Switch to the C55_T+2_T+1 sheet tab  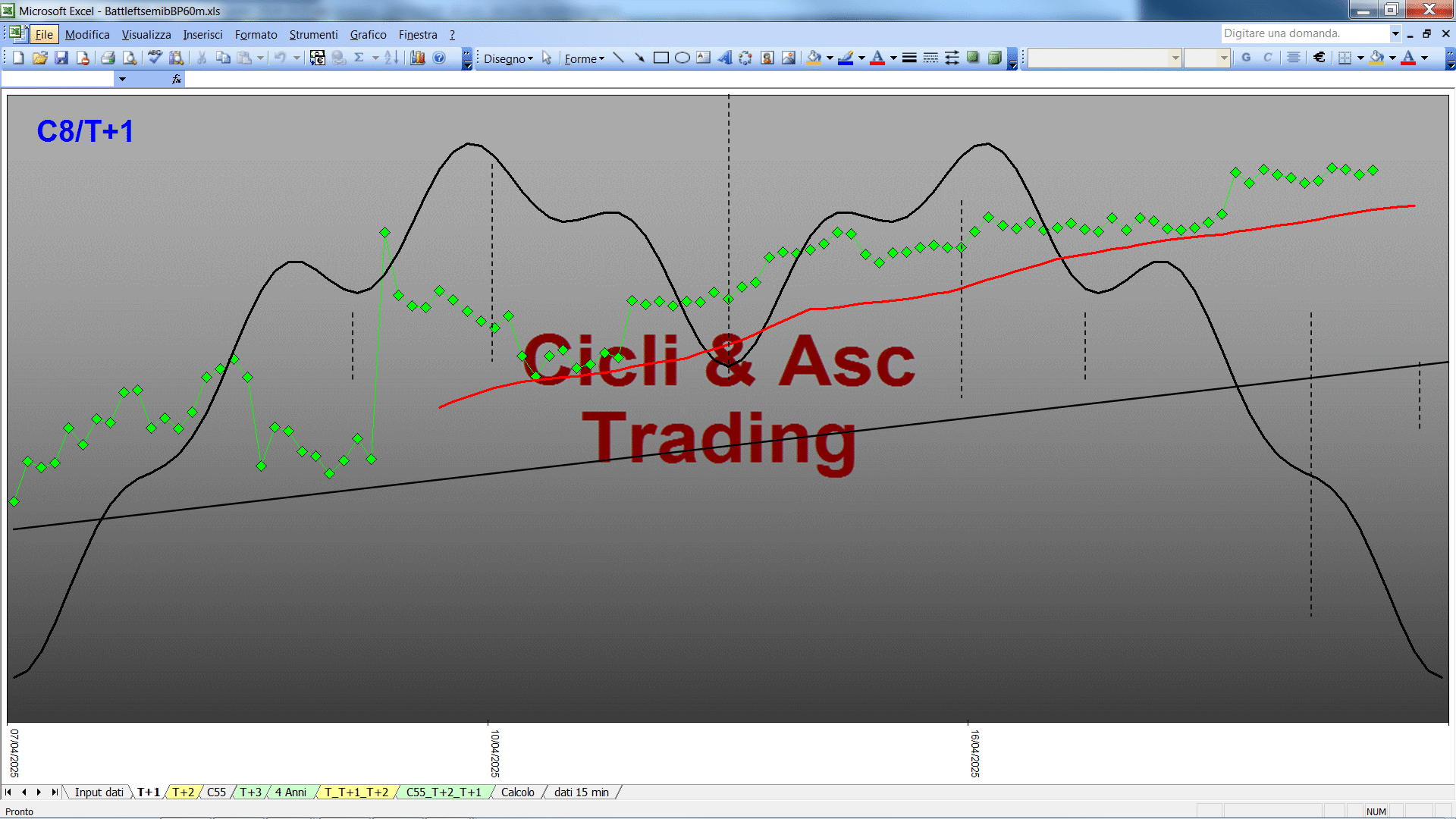(444, 792)
